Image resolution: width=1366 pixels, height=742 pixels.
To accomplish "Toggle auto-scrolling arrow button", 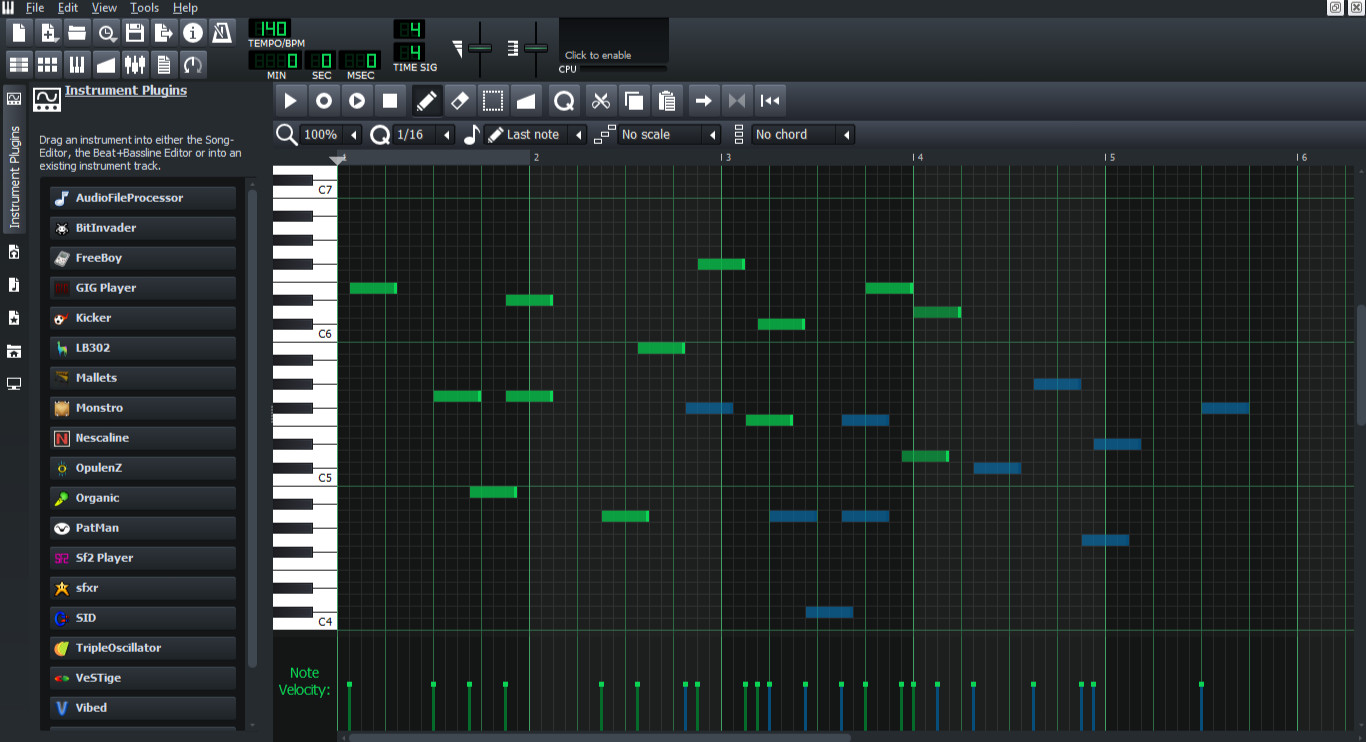I will pos(704,101).
